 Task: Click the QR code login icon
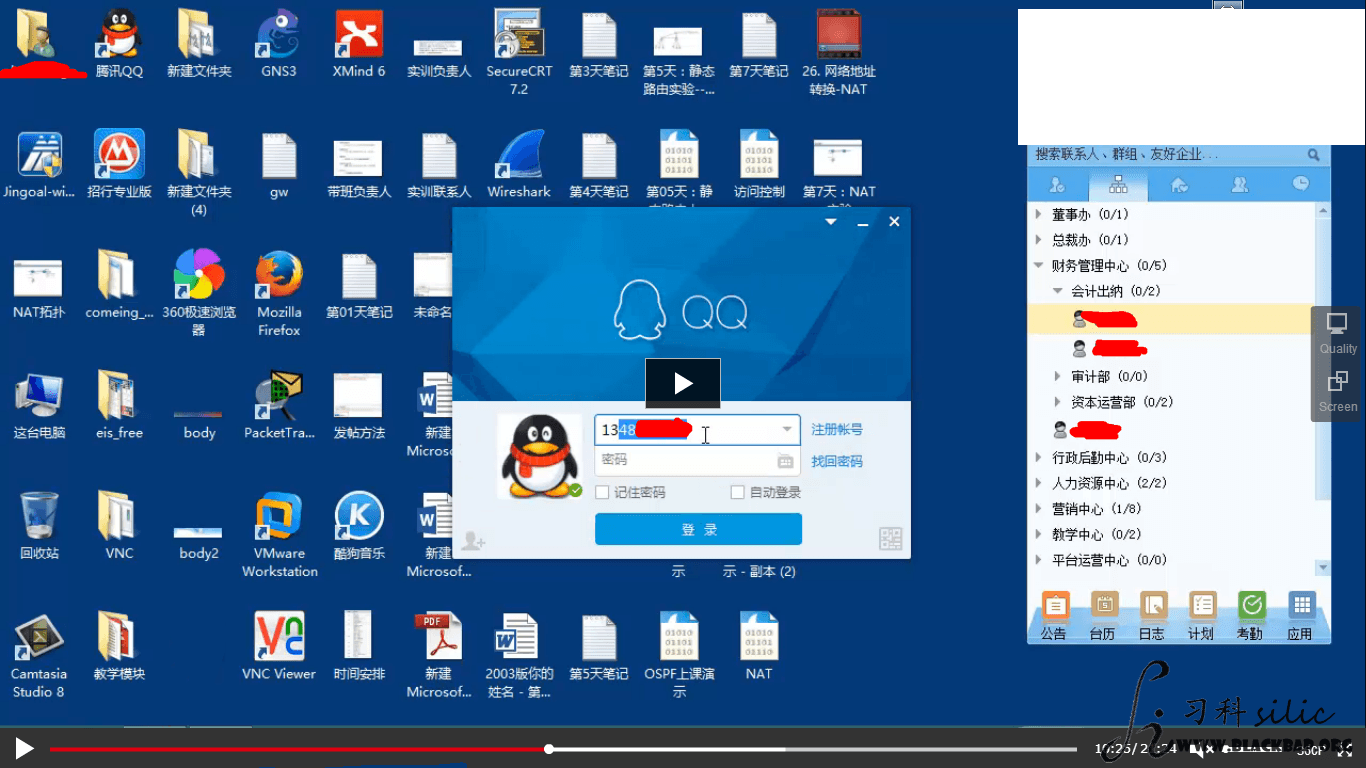pos(890,538)
